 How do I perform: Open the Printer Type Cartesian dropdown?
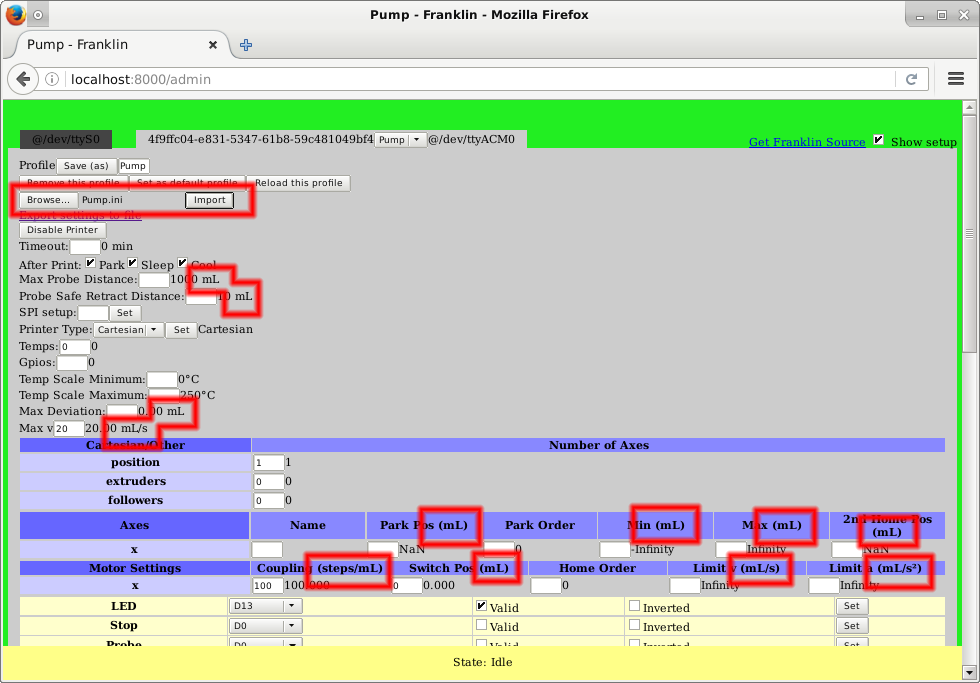pos(128,330)
